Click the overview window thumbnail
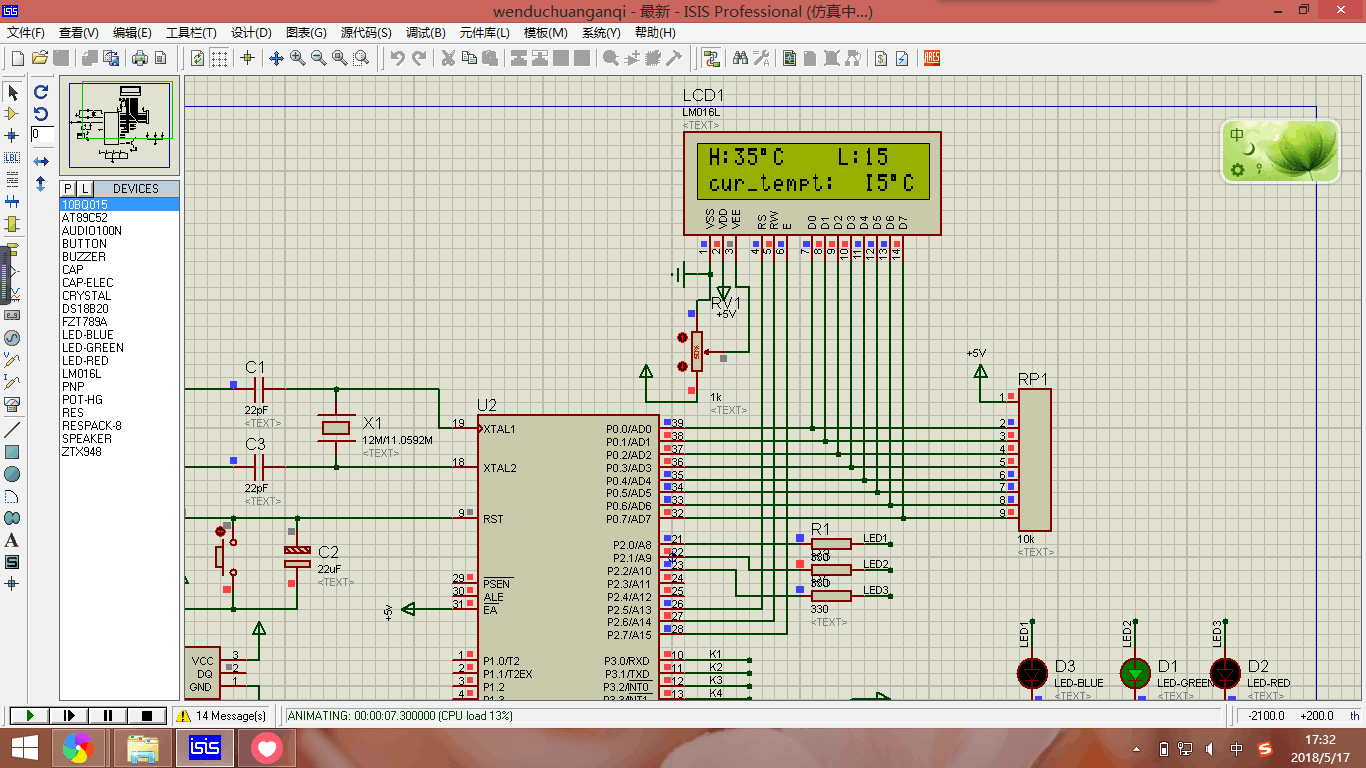The image size is (1366, 768). click(x=120, y=125)
